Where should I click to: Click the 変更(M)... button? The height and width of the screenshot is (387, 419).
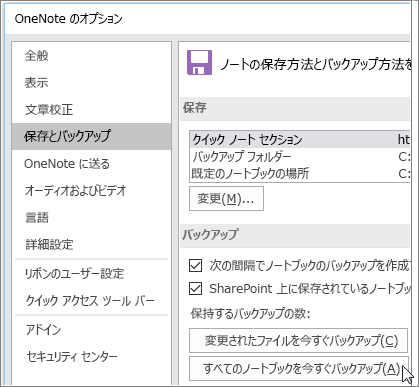tap(226, 199)
